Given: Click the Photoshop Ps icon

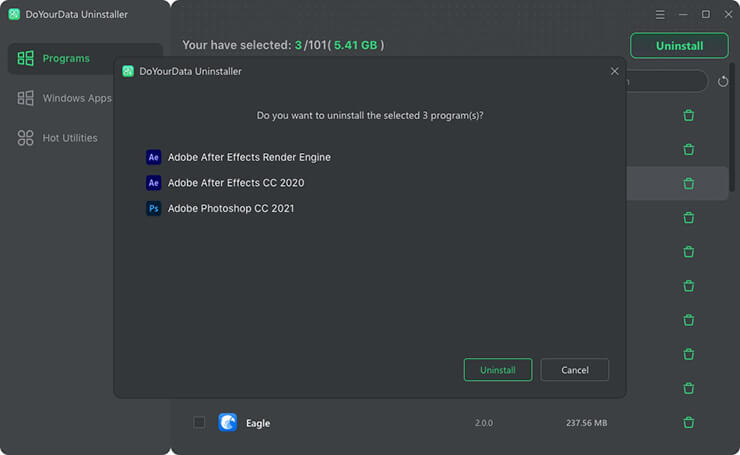Looking at the screenshot, I should (153, 208).
